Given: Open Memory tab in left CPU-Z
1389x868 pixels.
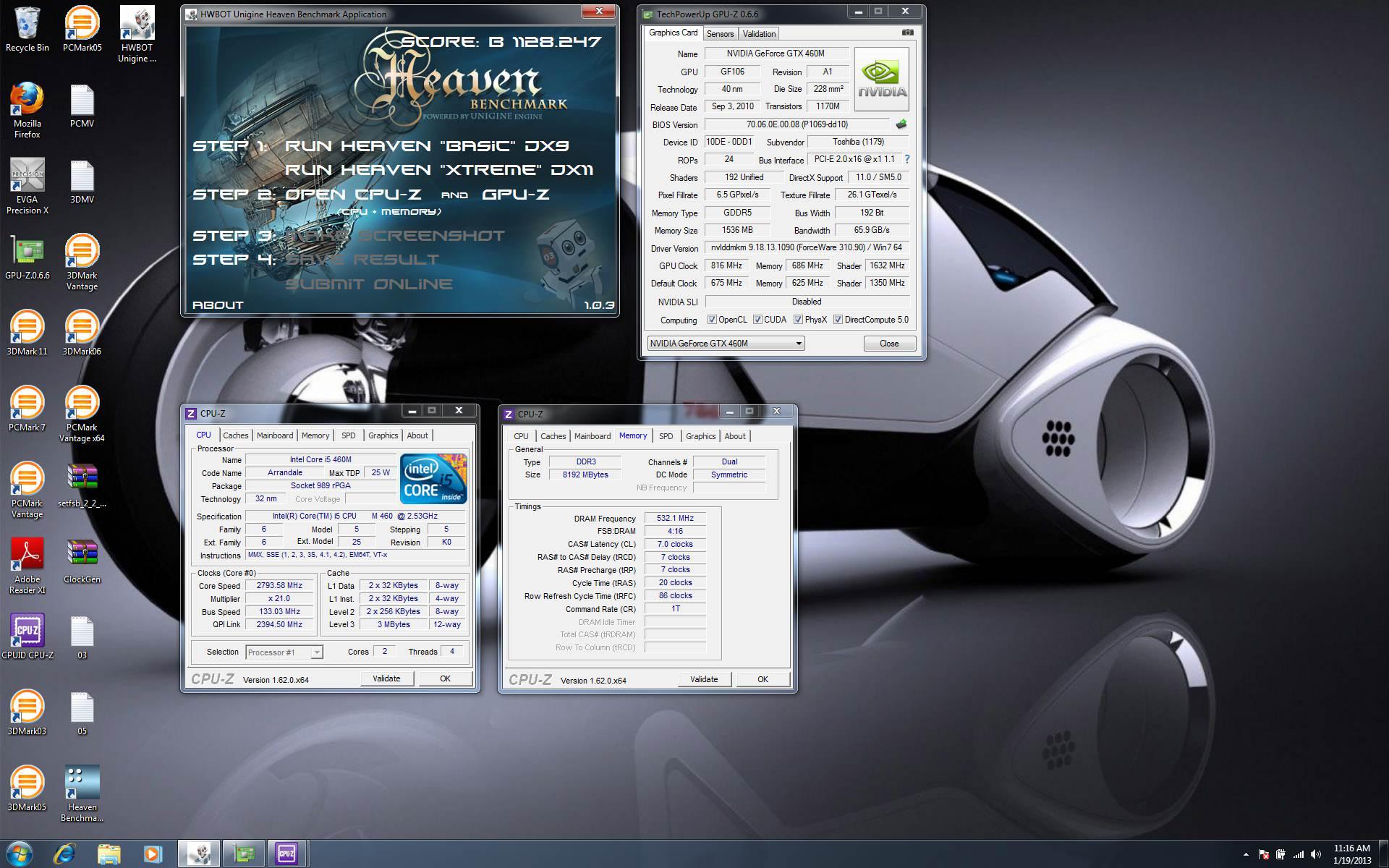Looking at the screenshot, I should pos(315,435).
